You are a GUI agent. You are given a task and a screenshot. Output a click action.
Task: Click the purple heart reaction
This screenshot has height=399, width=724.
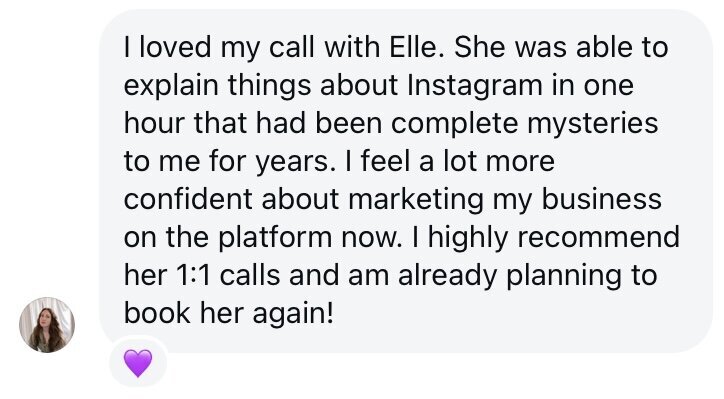[x=138, y=363]
